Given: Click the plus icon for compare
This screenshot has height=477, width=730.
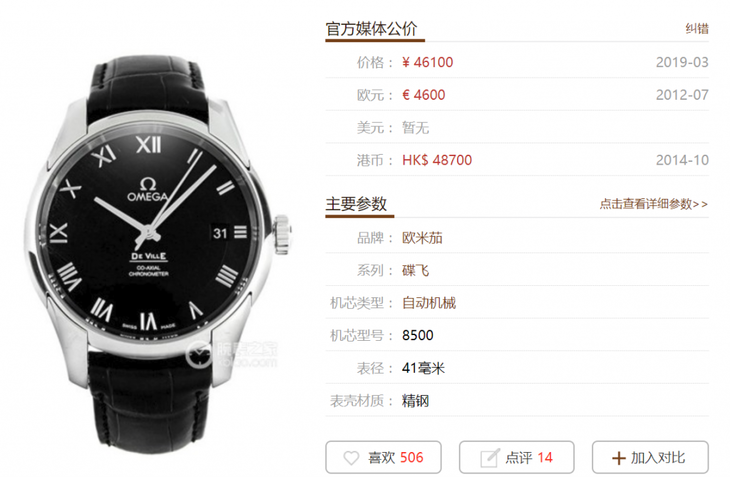Looking at the screenshot, I should pyautogui.click(x=618, y=458).
